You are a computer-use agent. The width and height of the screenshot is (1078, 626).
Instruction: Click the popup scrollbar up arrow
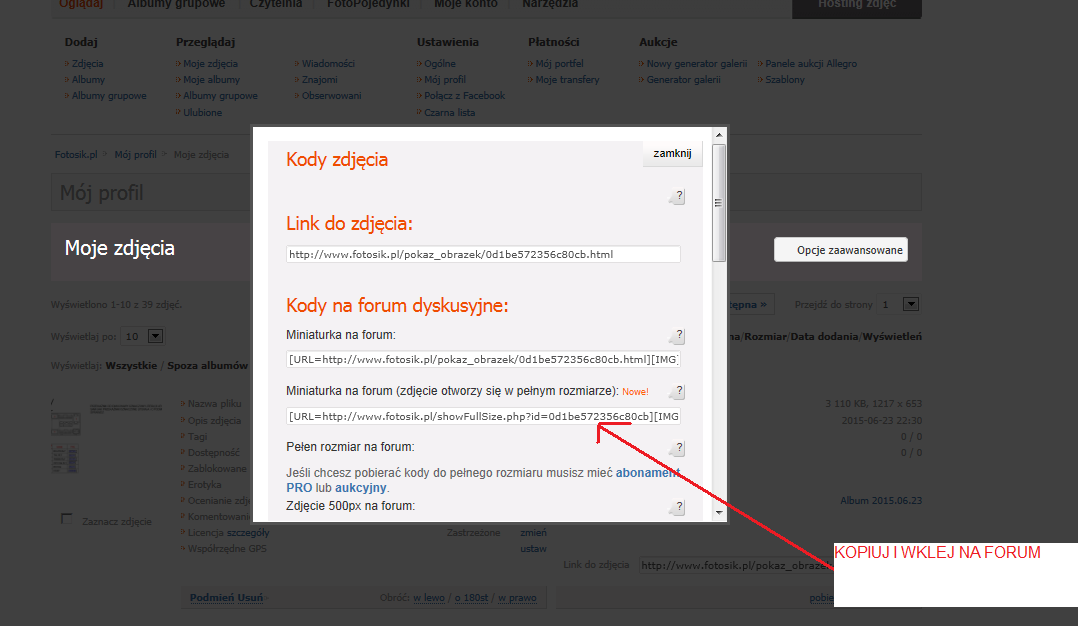pos(719,135)
